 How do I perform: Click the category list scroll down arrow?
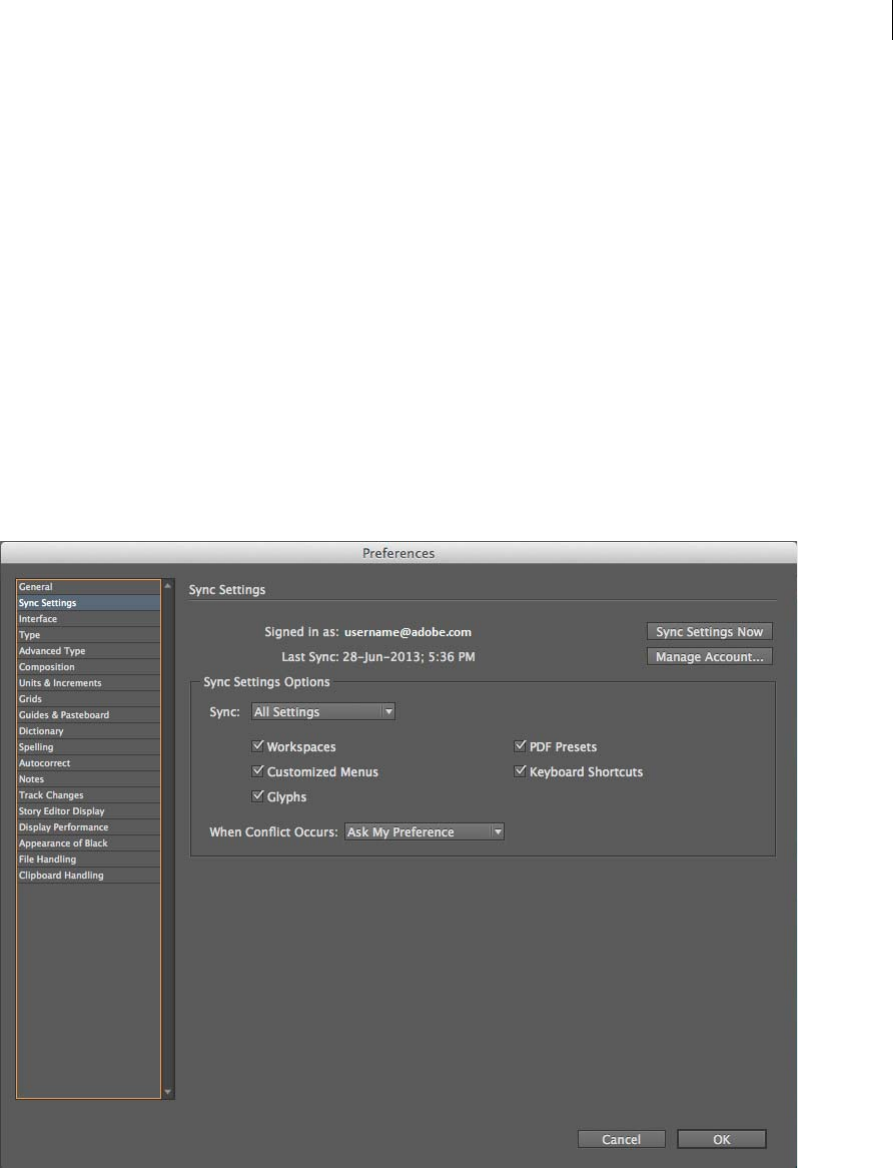[x=168, y=1092]
